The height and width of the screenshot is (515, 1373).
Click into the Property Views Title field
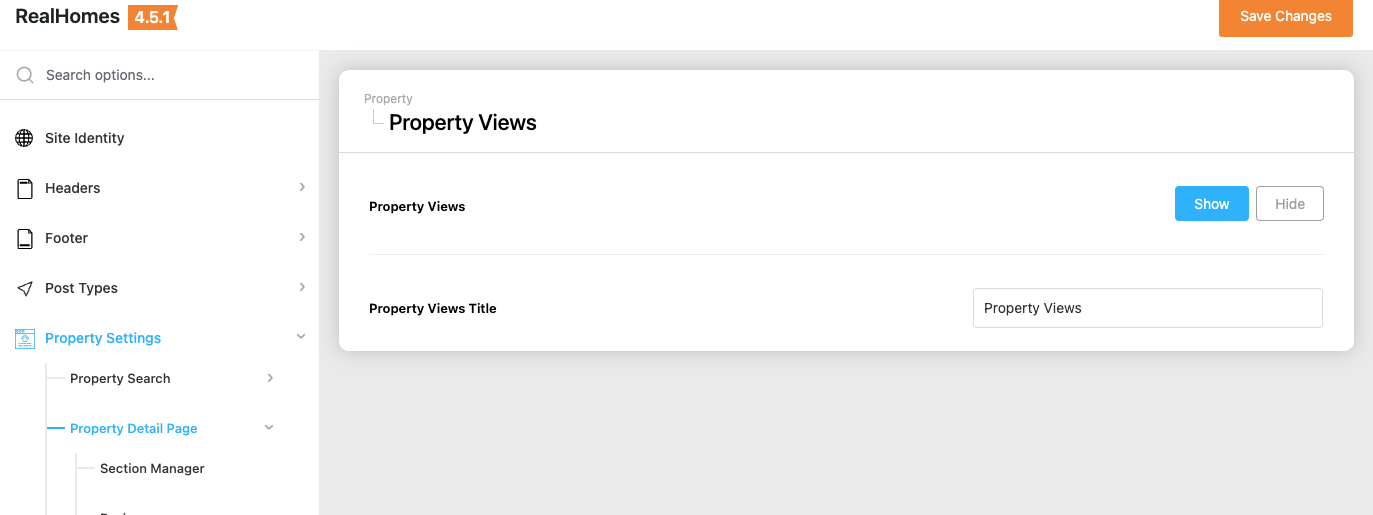coord(1147,308)
